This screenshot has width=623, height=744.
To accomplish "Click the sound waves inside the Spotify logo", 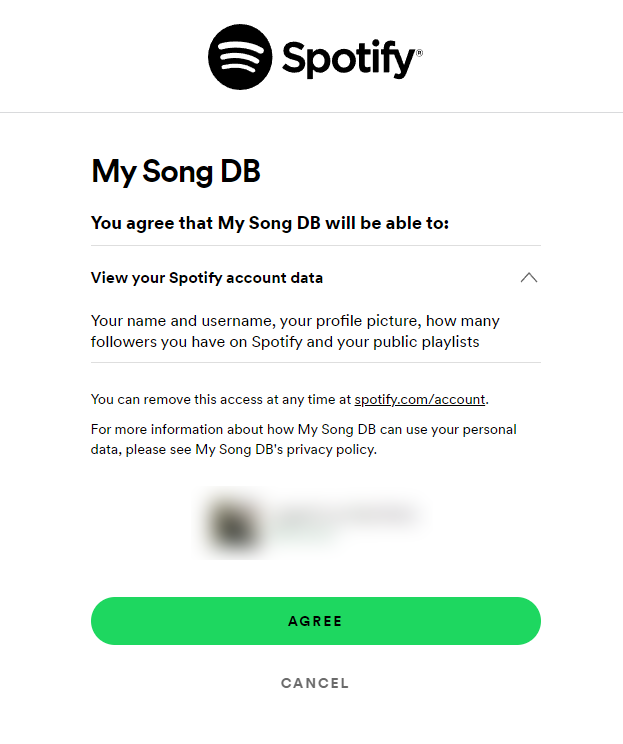I will [240, 56].
